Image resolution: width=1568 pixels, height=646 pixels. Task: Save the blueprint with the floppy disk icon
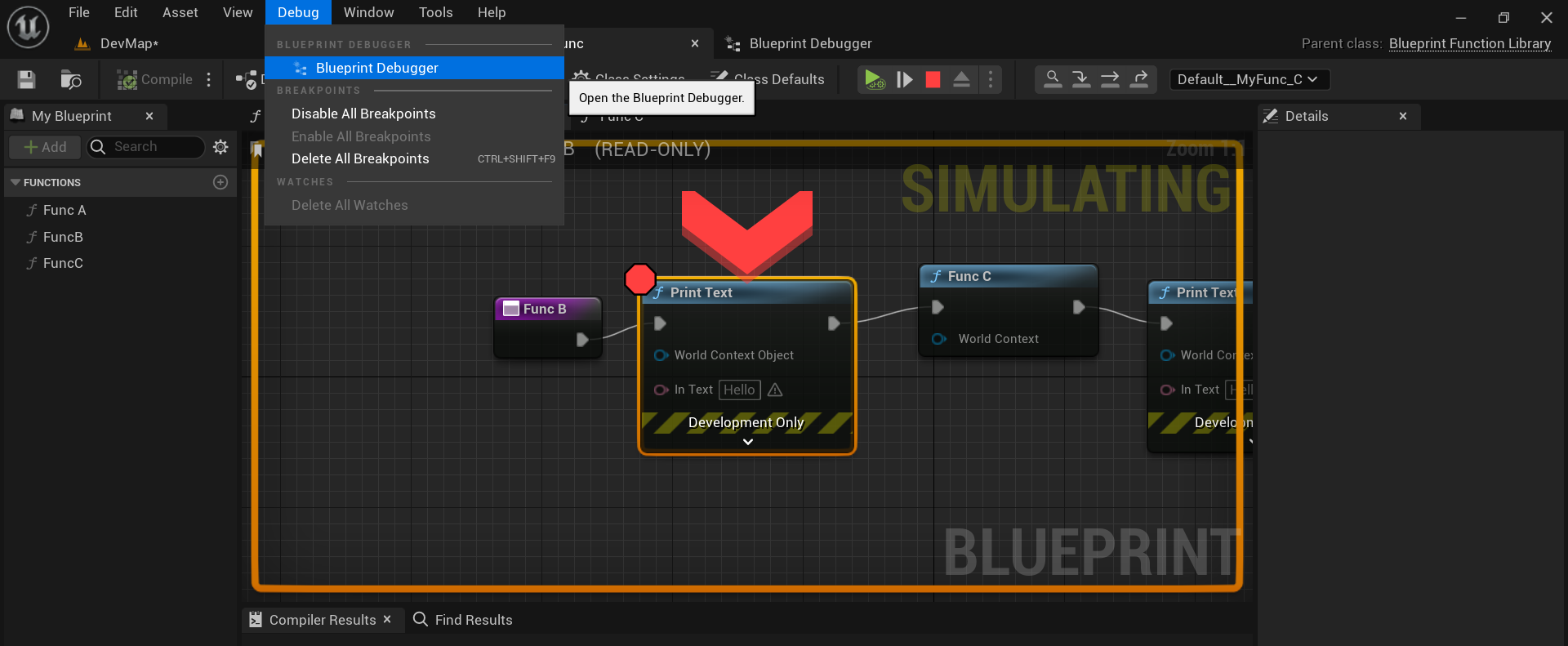pyautogui.click(x=27, y=79)
